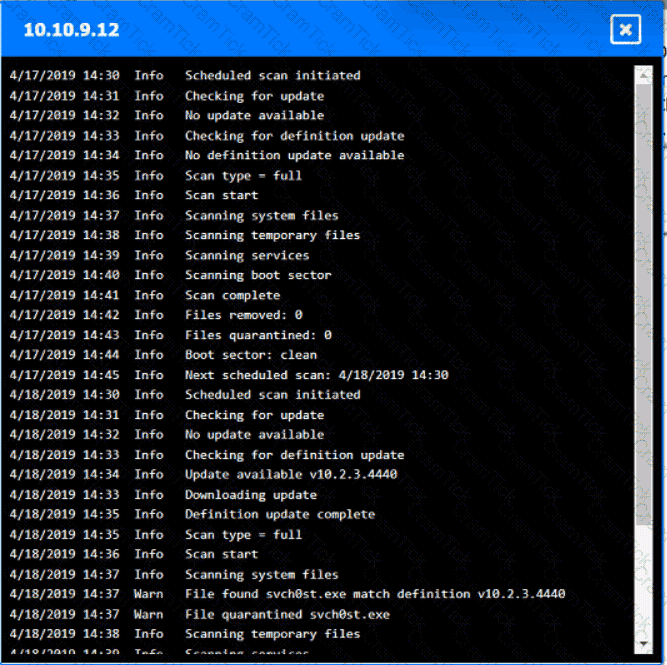Screen dimensions: 667x665
Task: Click the 'Files removed: 0' log line
Action: pos(243,315)
